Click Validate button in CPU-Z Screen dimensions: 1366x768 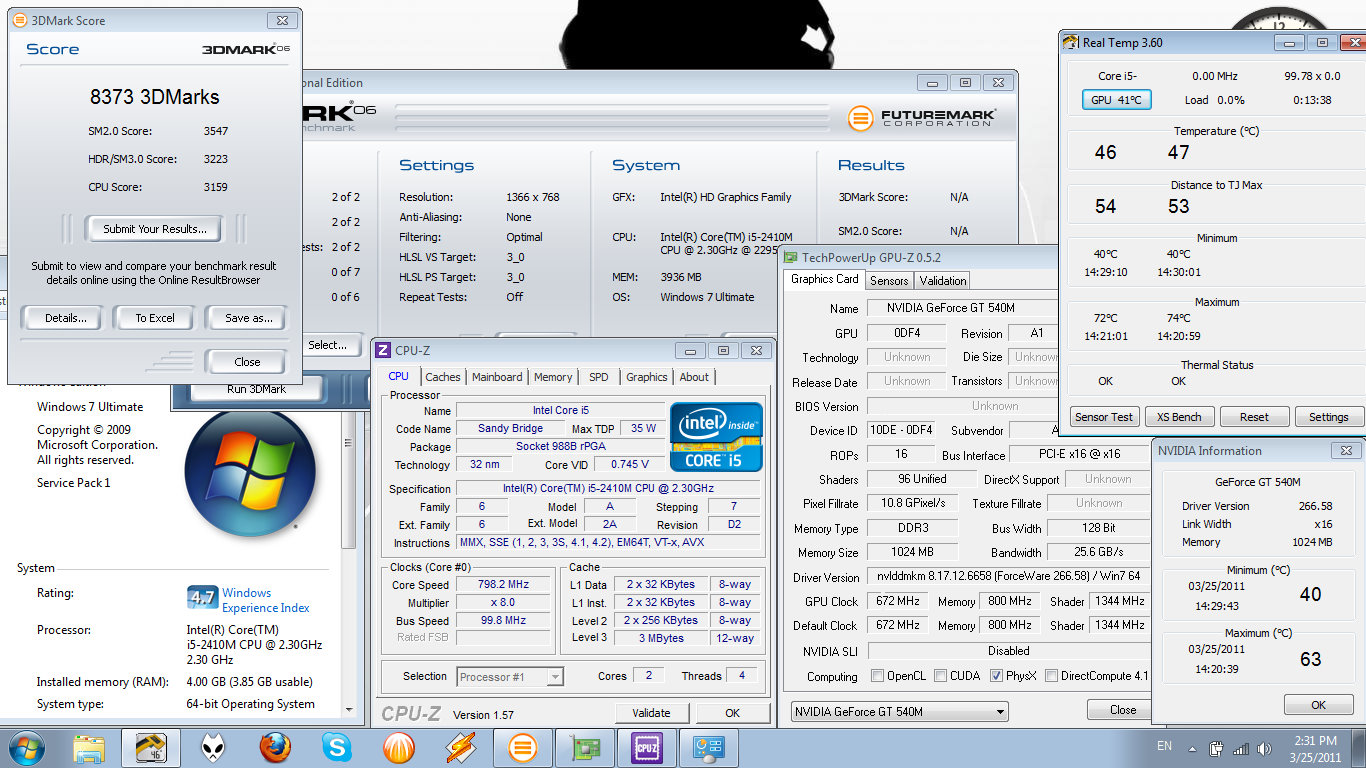(x=651, y=713)
